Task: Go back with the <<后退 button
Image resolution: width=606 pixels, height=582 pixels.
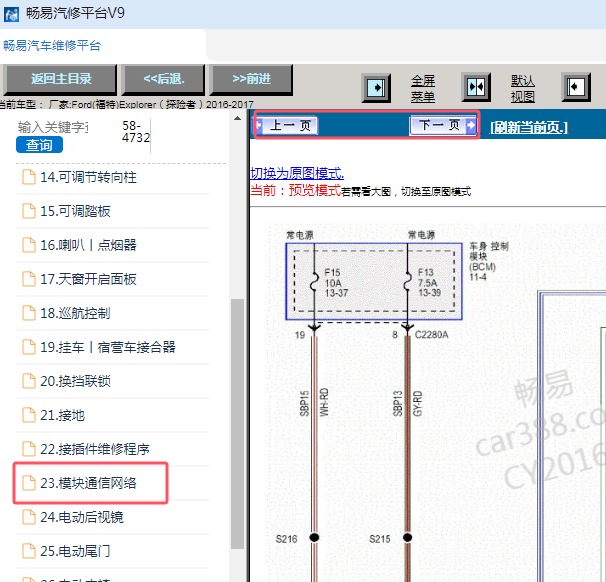Action: (163, 79)
